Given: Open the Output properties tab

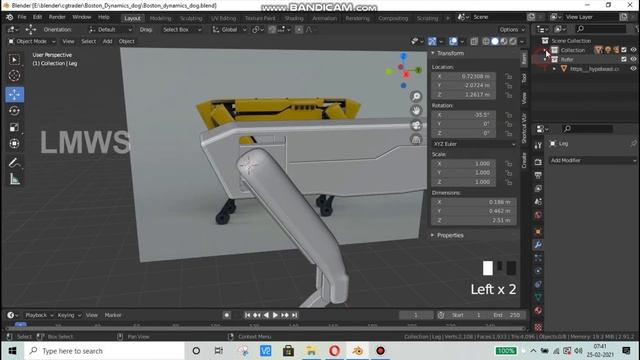Looking at the screenshot, I should [x=538, y=175].
